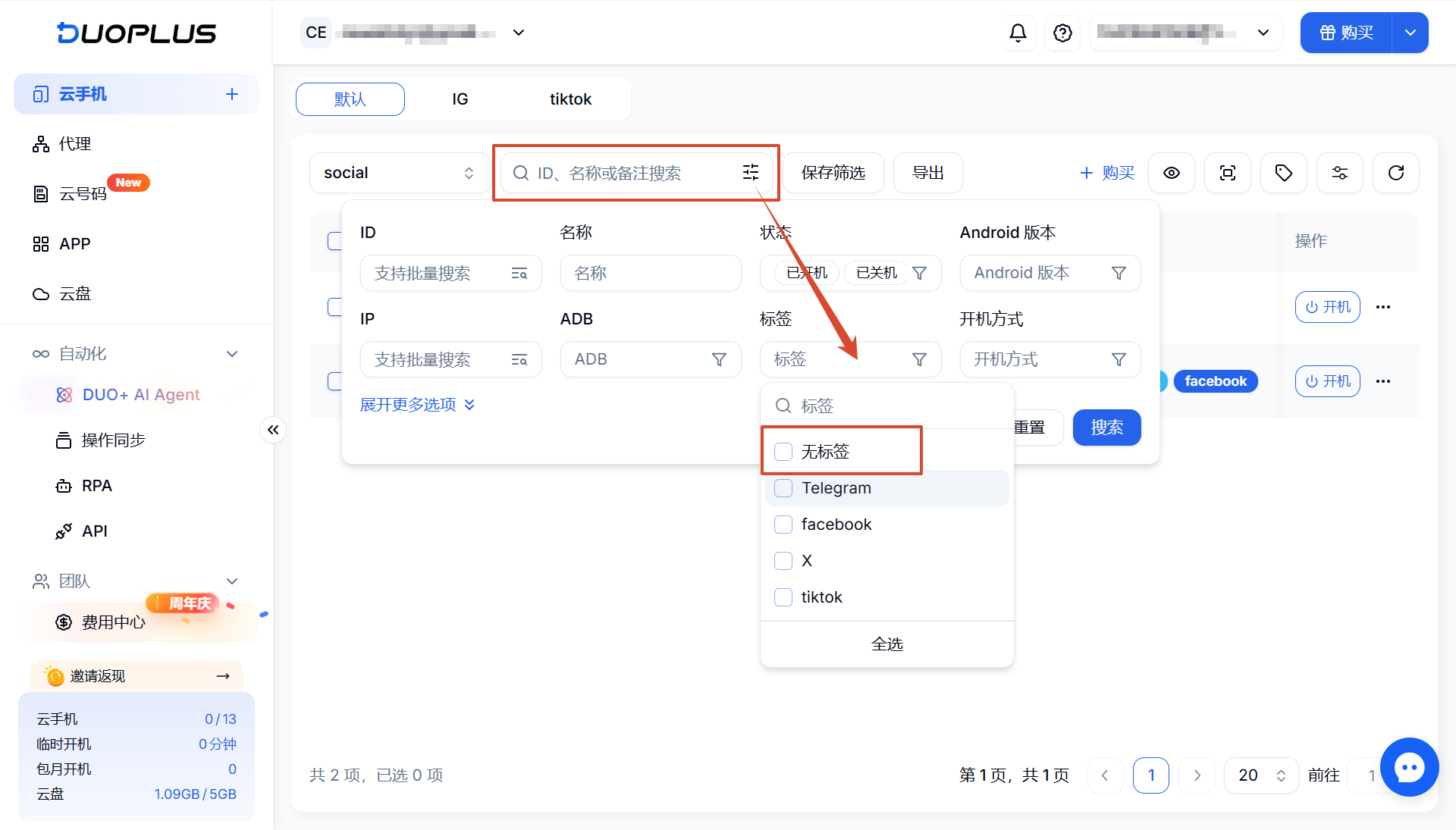This screenshot has width=1456, height=830.
Task: Go to the previous page arrow
Action: (x=1105, y=775)
